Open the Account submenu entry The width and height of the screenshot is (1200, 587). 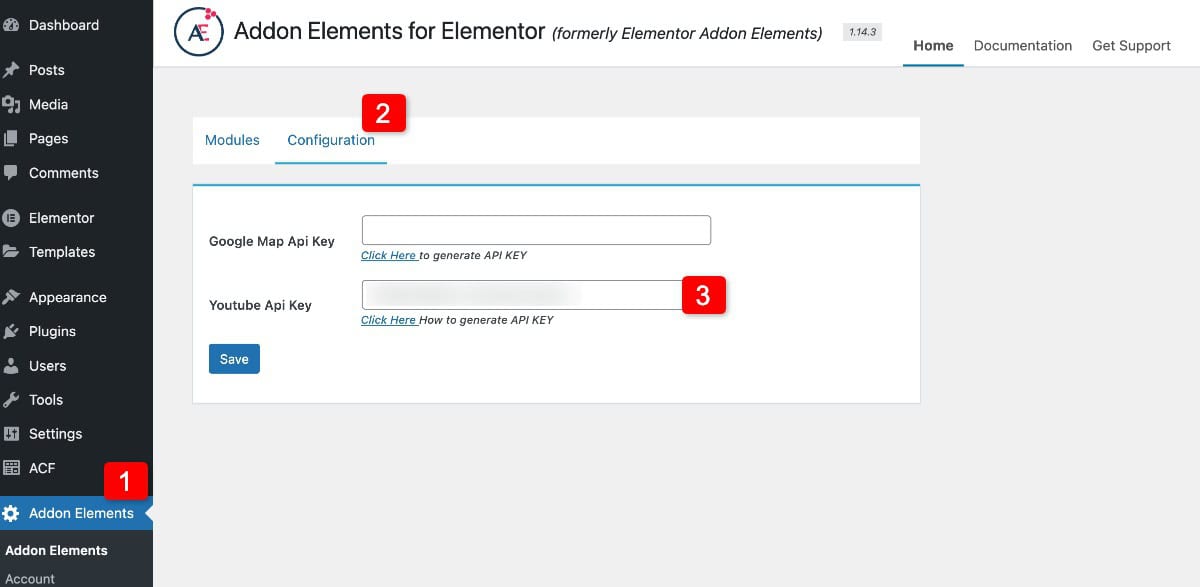point(30,578)
